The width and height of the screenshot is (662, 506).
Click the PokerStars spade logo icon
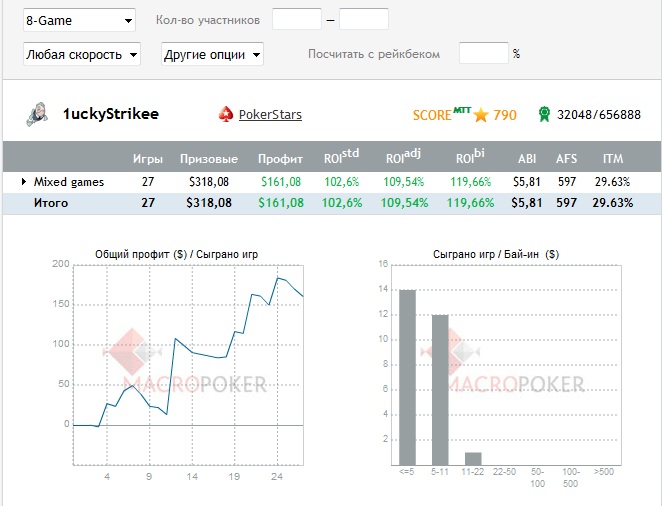(226, 115)
